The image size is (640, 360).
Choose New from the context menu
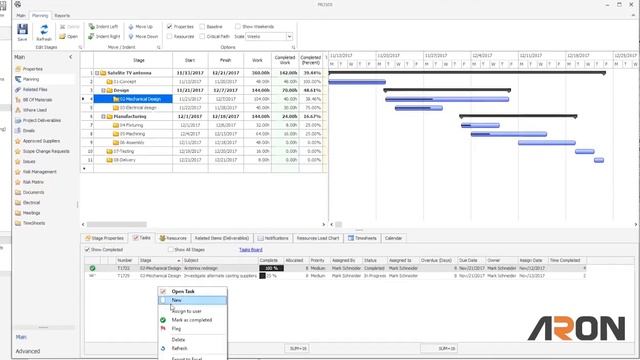192,300
